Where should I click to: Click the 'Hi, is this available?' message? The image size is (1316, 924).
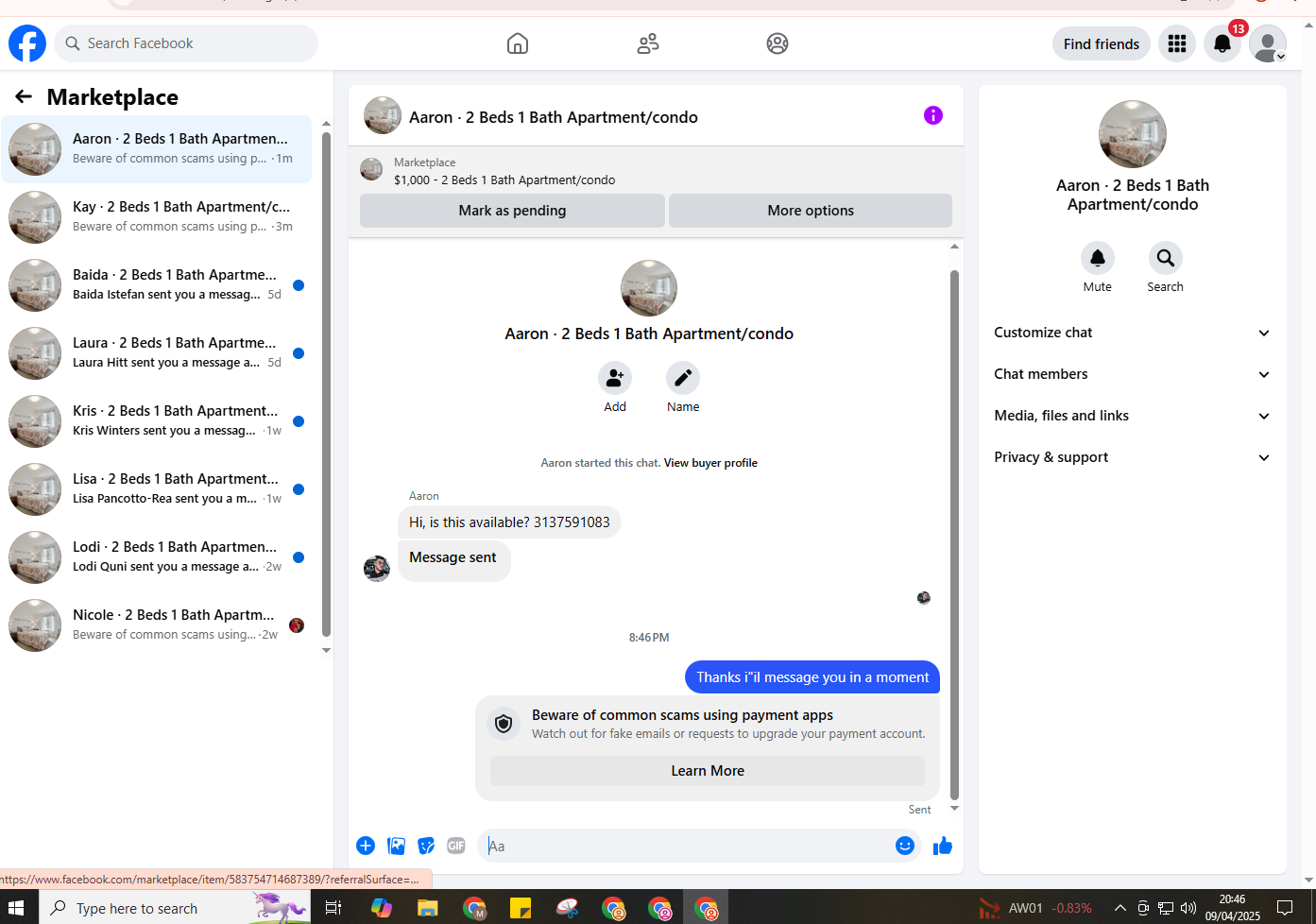click(x=509, y=522)
